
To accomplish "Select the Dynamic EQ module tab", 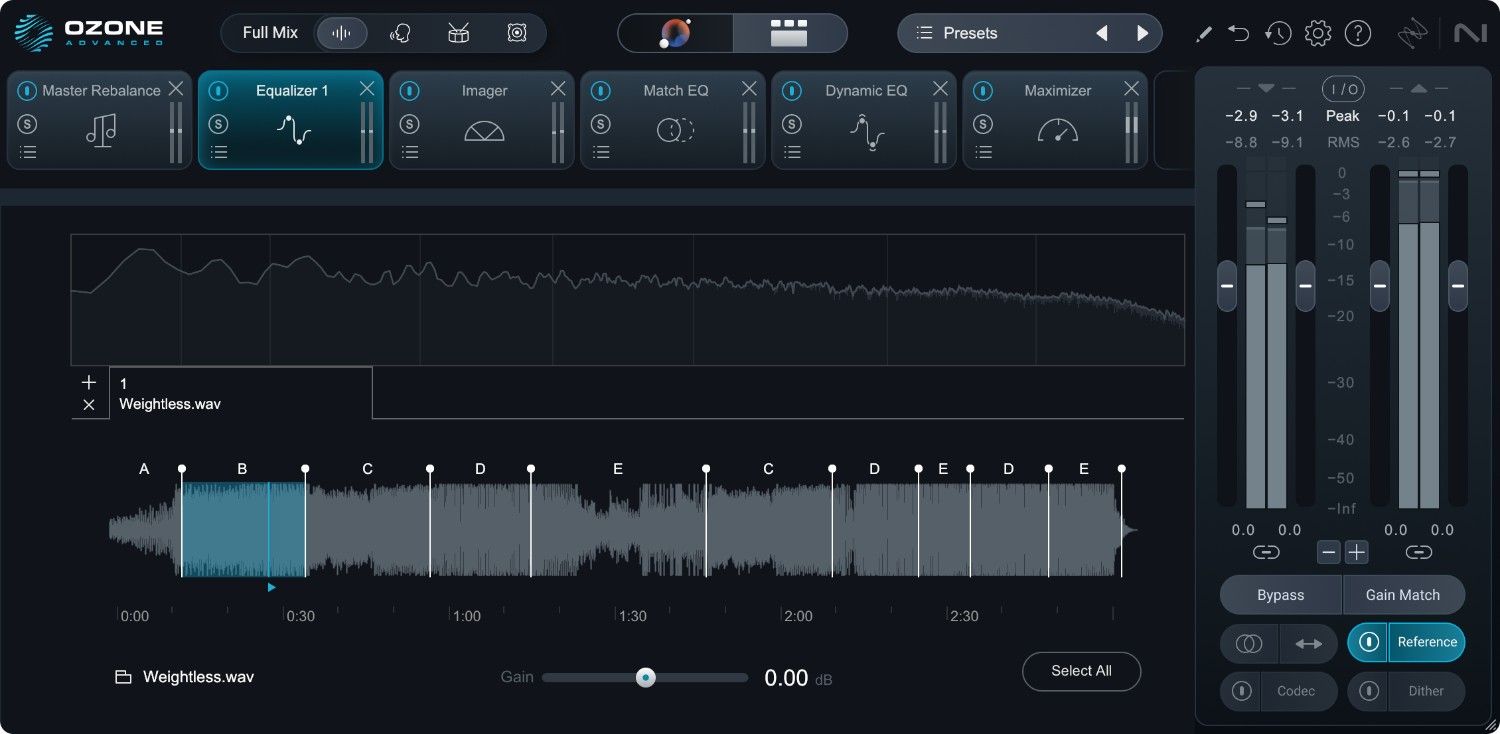I will pos(866,91).
